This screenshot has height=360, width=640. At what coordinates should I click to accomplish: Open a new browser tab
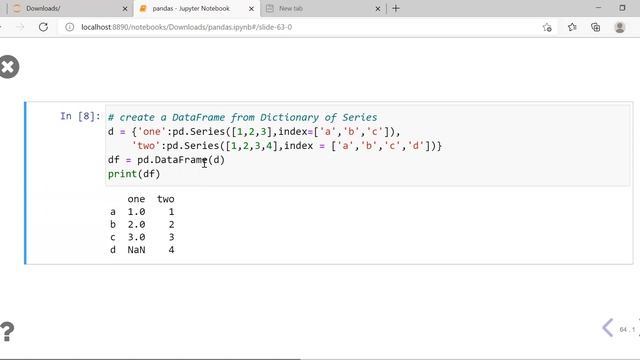point(396,8)
